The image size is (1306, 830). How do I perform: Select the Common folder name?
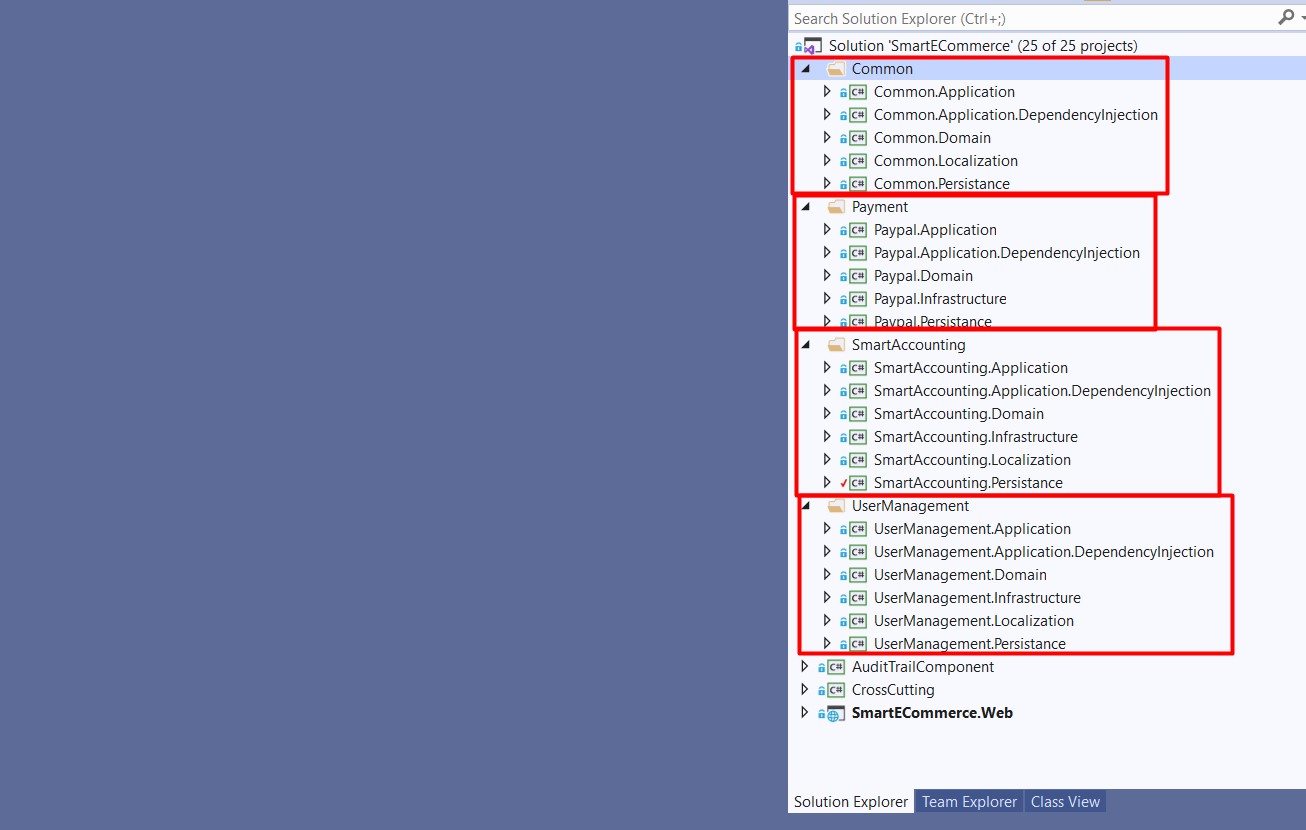[x=882, y=69]
